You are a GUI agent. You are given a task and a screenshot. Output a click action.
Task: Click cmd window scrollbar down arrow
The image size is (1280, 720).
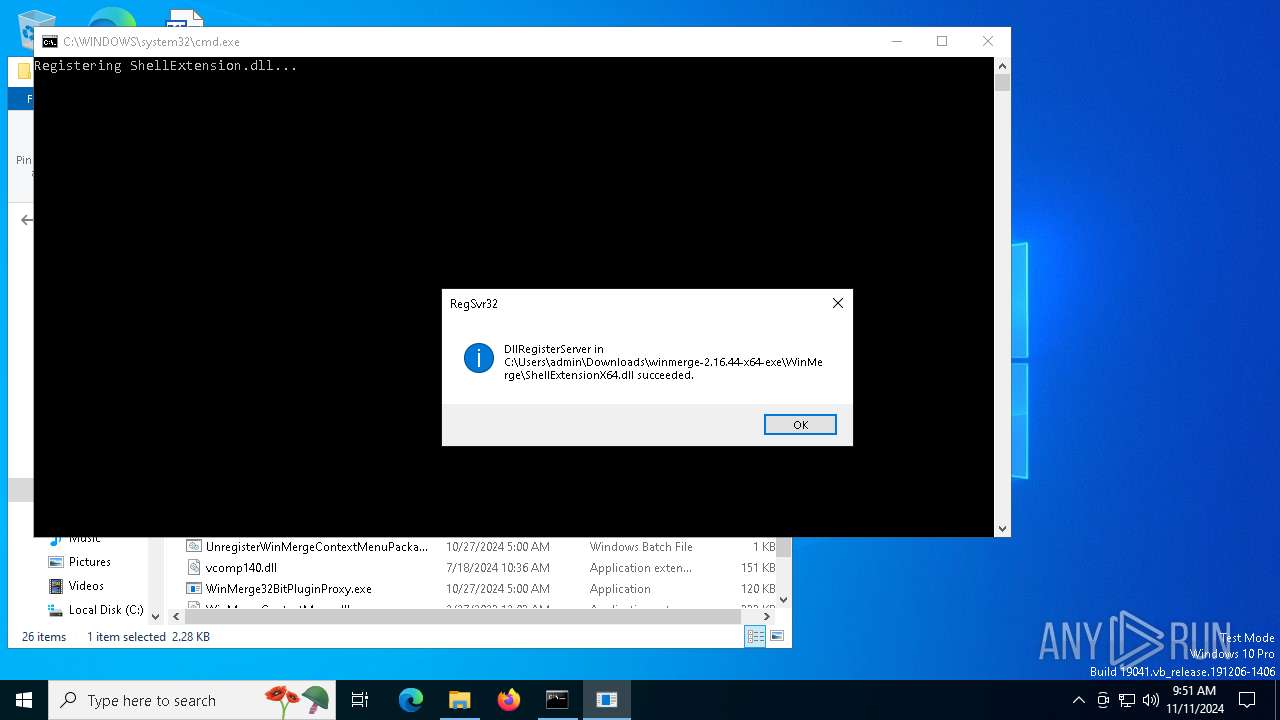pos(1002,528)
